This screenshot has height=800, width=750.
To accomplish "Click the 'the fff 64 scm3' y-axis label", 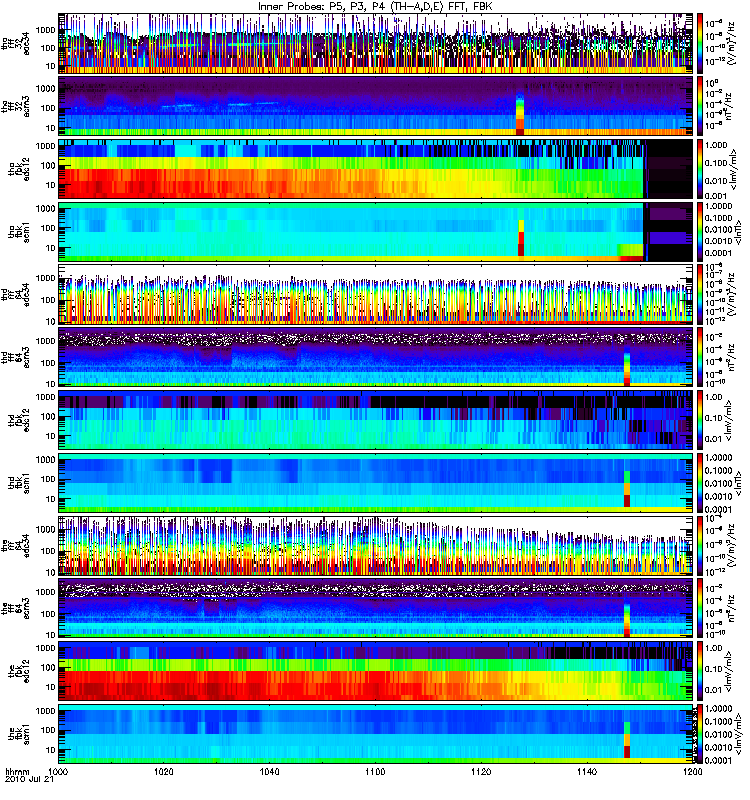I will coord(15,608).
